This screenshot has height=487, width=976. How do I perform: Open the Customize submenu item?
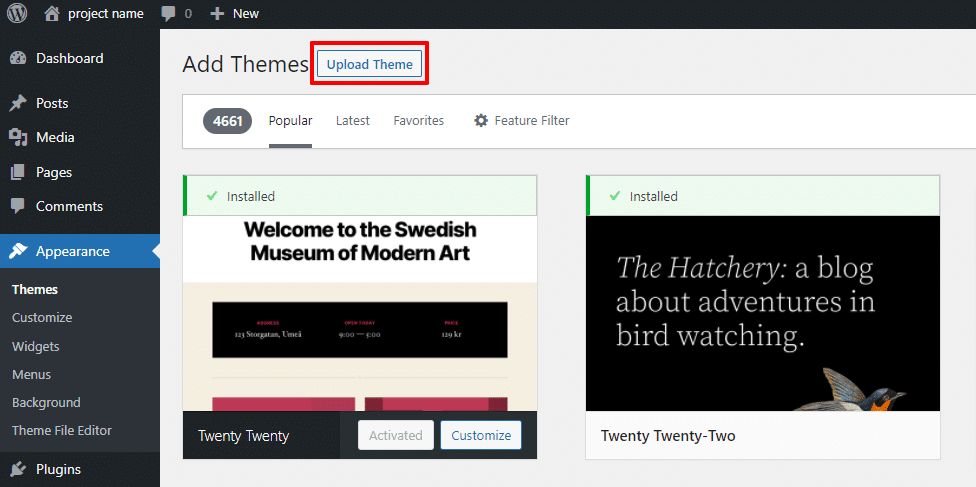pyautogui.click(x=42, y=318)
